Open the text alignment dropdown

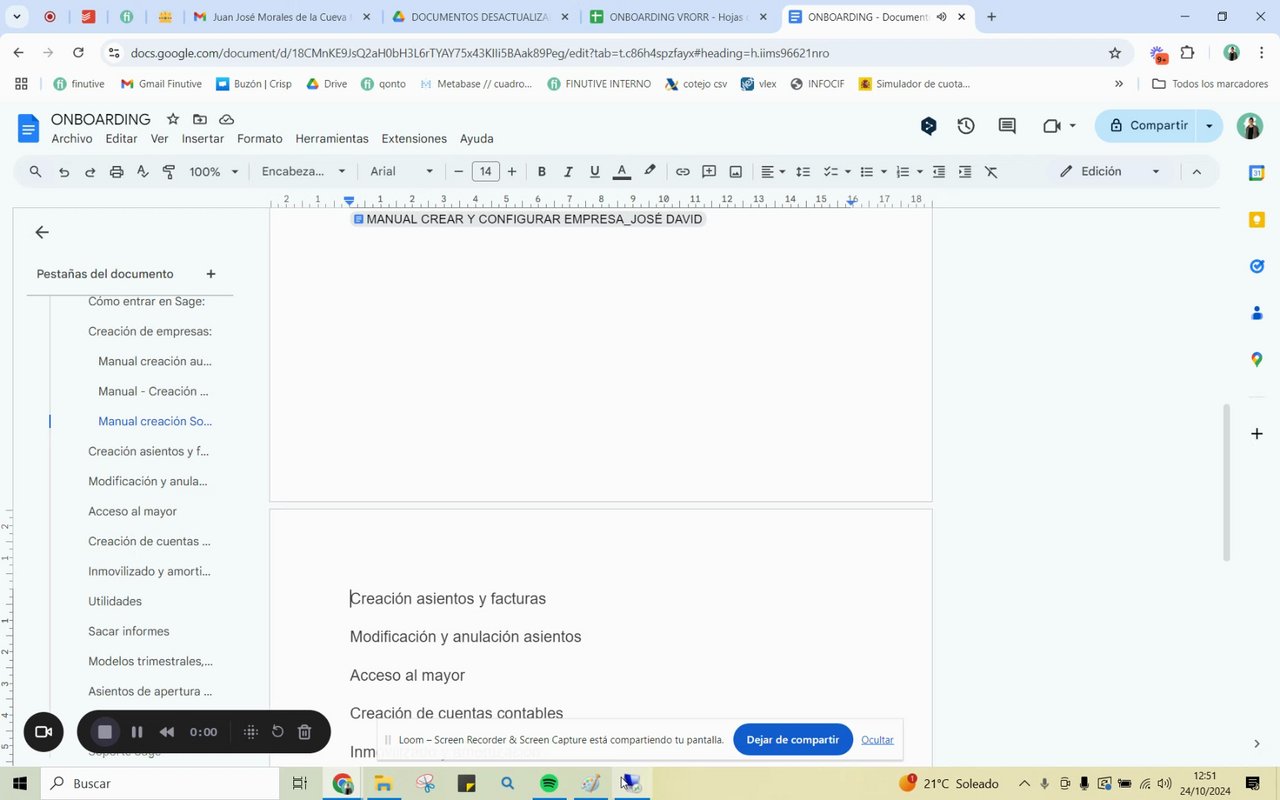click(x=773, y=172)
